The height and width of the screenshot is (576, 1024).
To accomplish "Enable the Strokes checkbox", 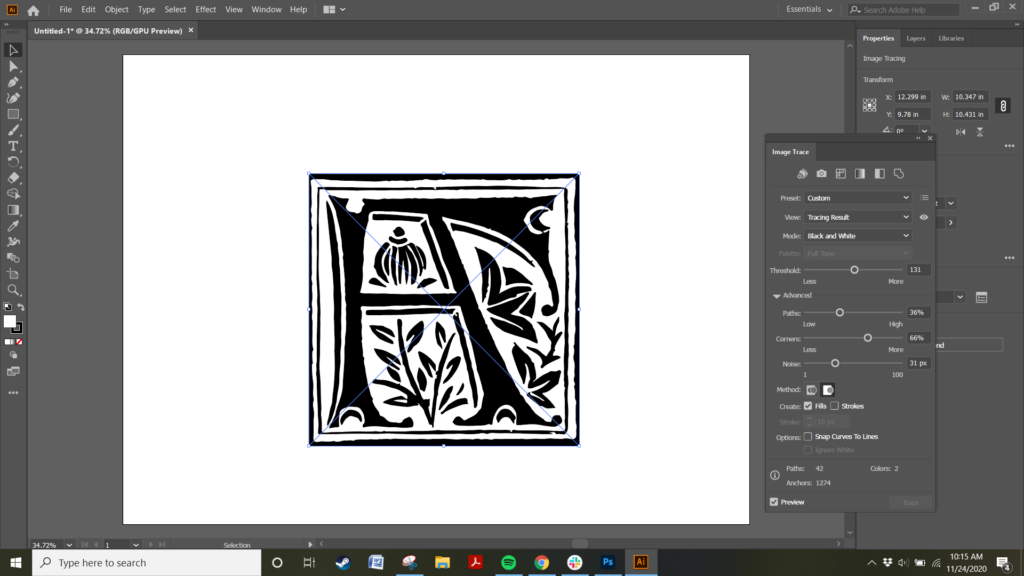I will click(834, 406).
